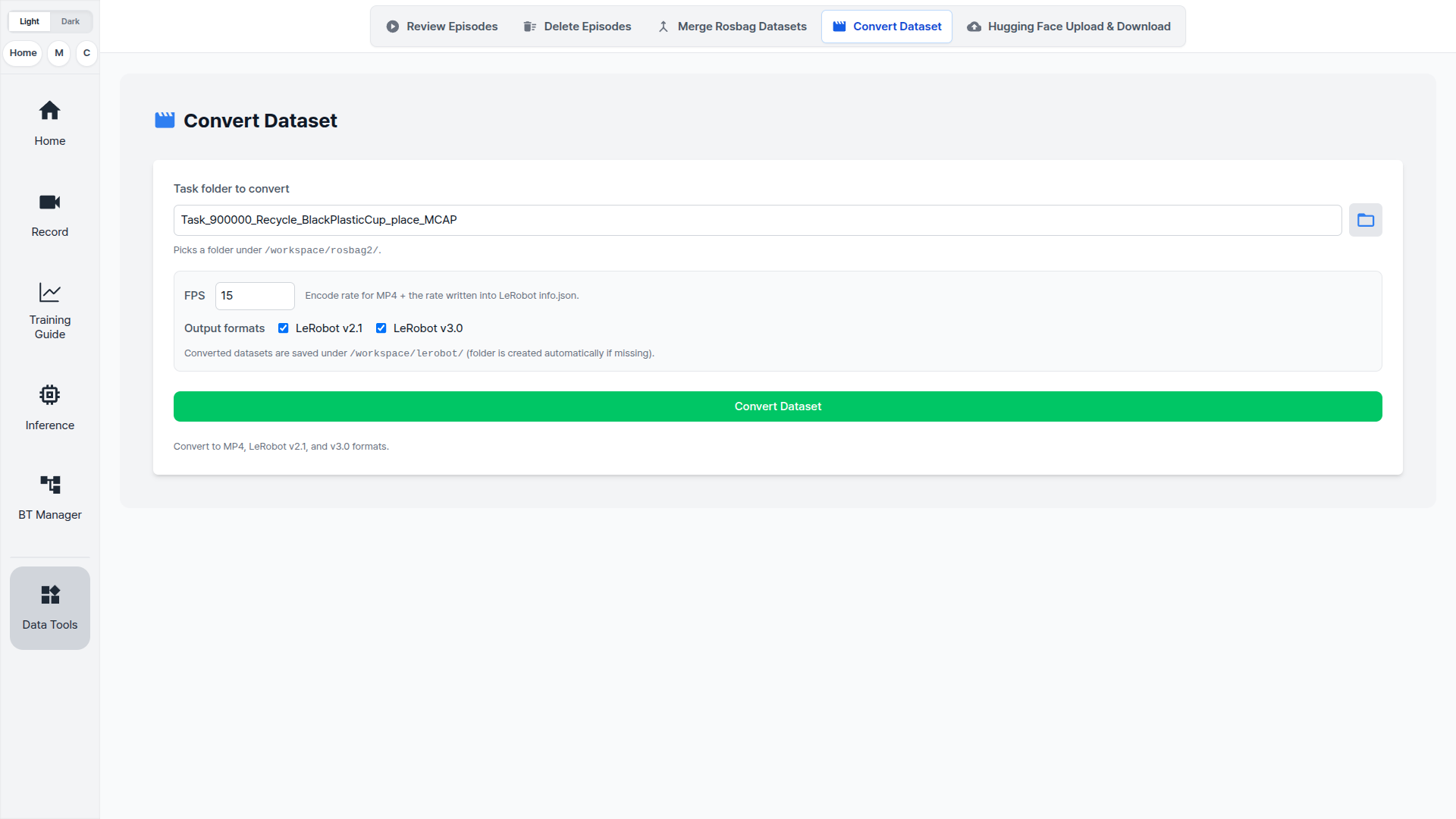The height and width of the screenshot is (819, 1456).
Task: Click the Convert Dataset heading clapperboard icon
Action: (x=165, y=121)
